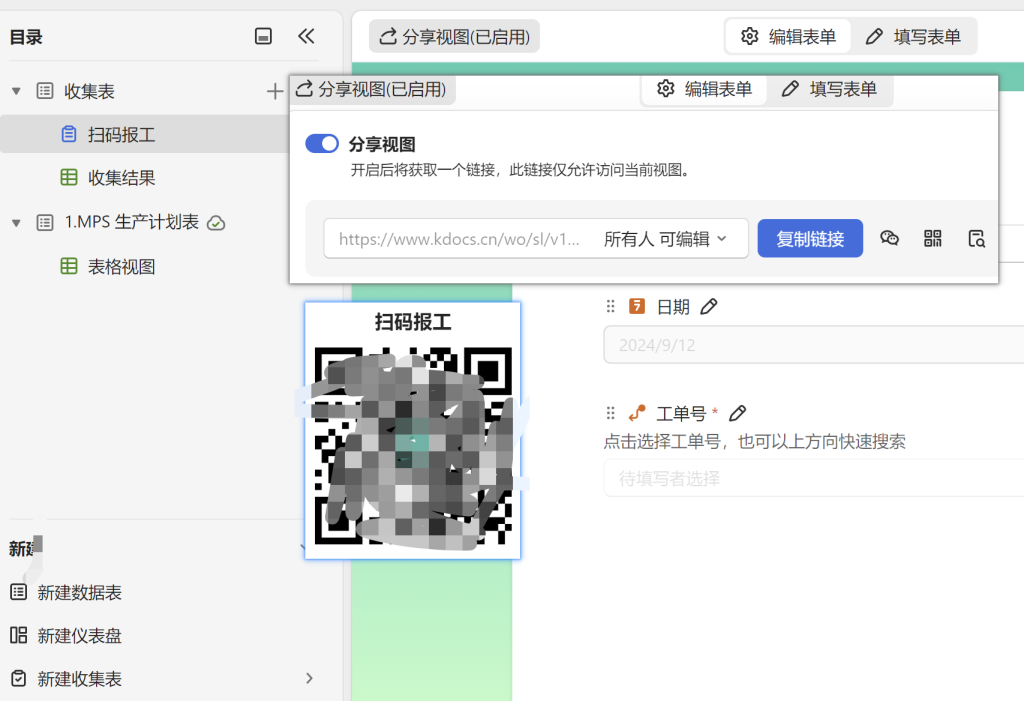Add new view with plus icon next to 收集表
Image resolution: width=1024 pixels, height=701 pixels.
tap(275, 91)
